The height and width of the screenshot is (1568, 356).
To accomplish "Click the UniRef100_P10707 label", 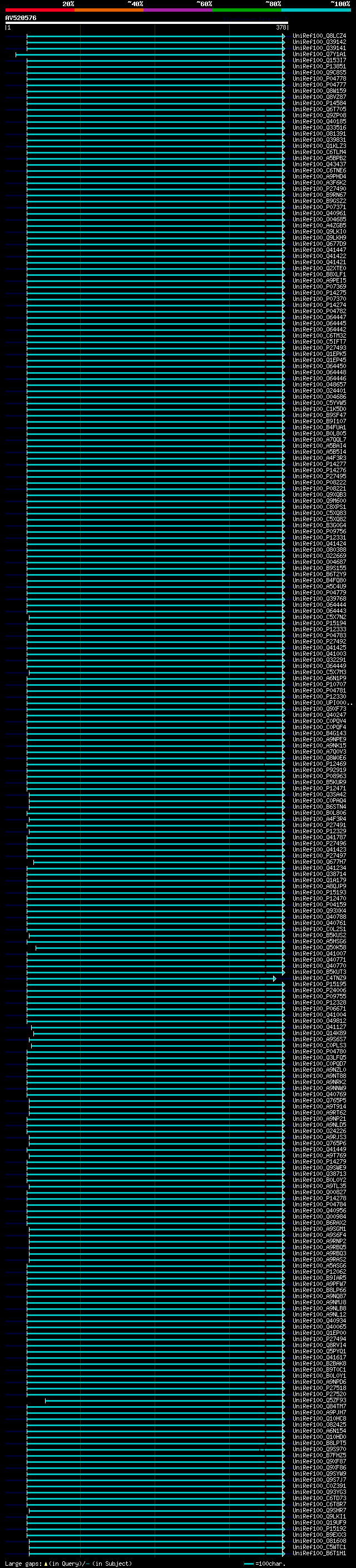I will click(319, 684).
